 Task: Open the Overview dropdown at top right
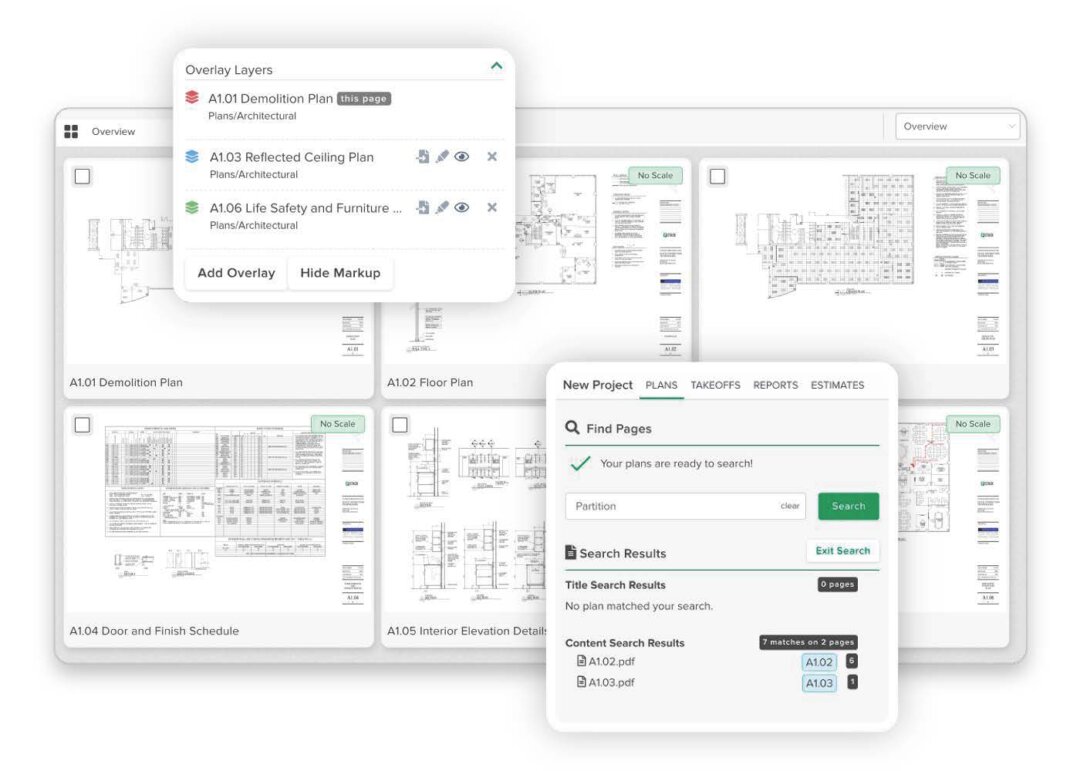957,126
